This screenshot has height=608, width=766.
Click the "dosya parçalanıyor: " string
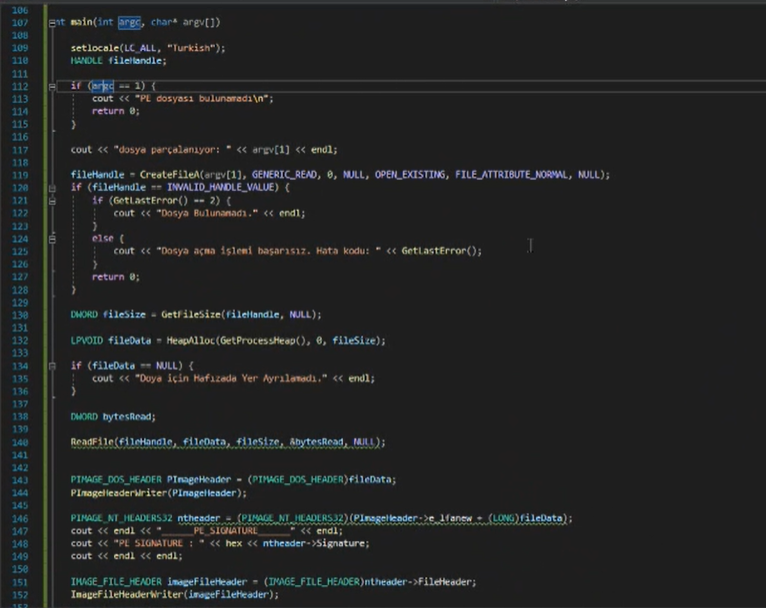172,150
